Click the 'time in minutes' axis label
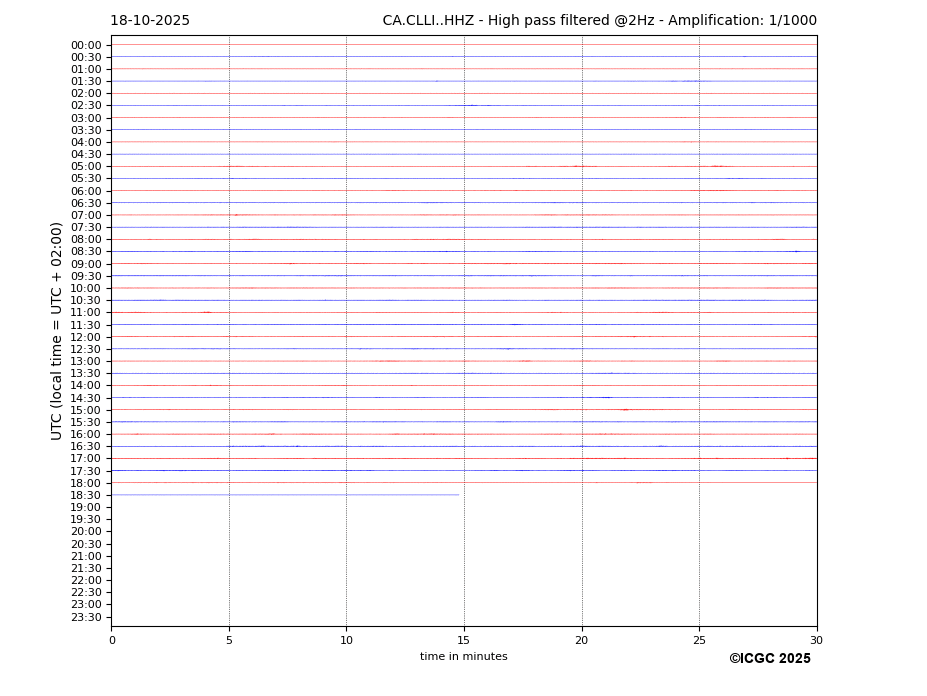 pos(463,656)
